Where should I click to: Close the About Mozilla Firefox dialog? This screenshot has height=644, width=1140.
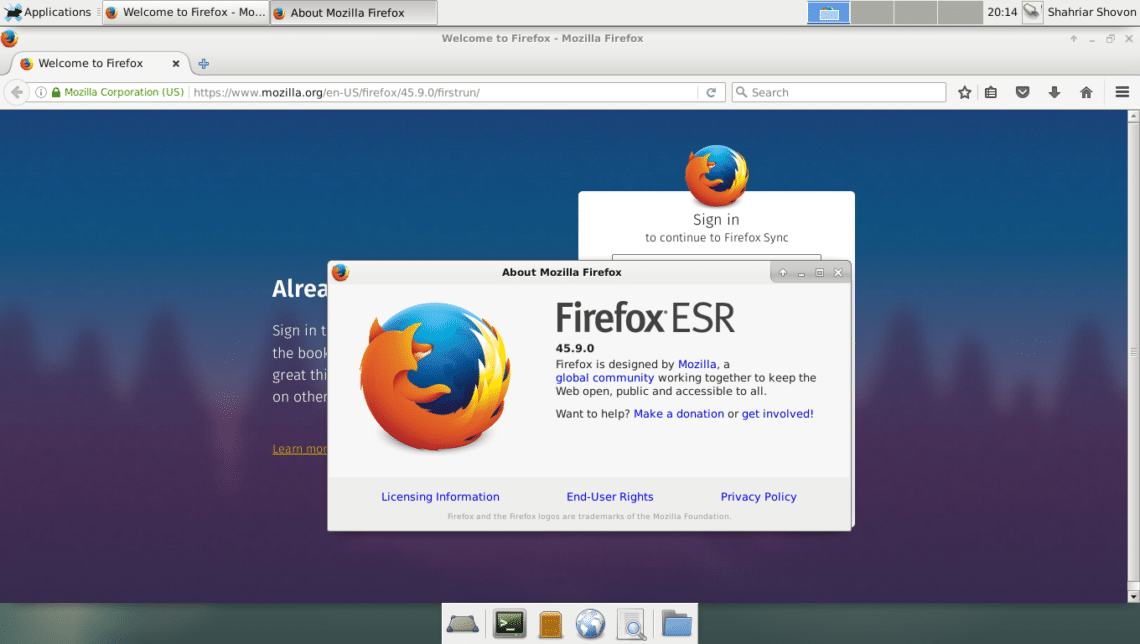point(838,273)
